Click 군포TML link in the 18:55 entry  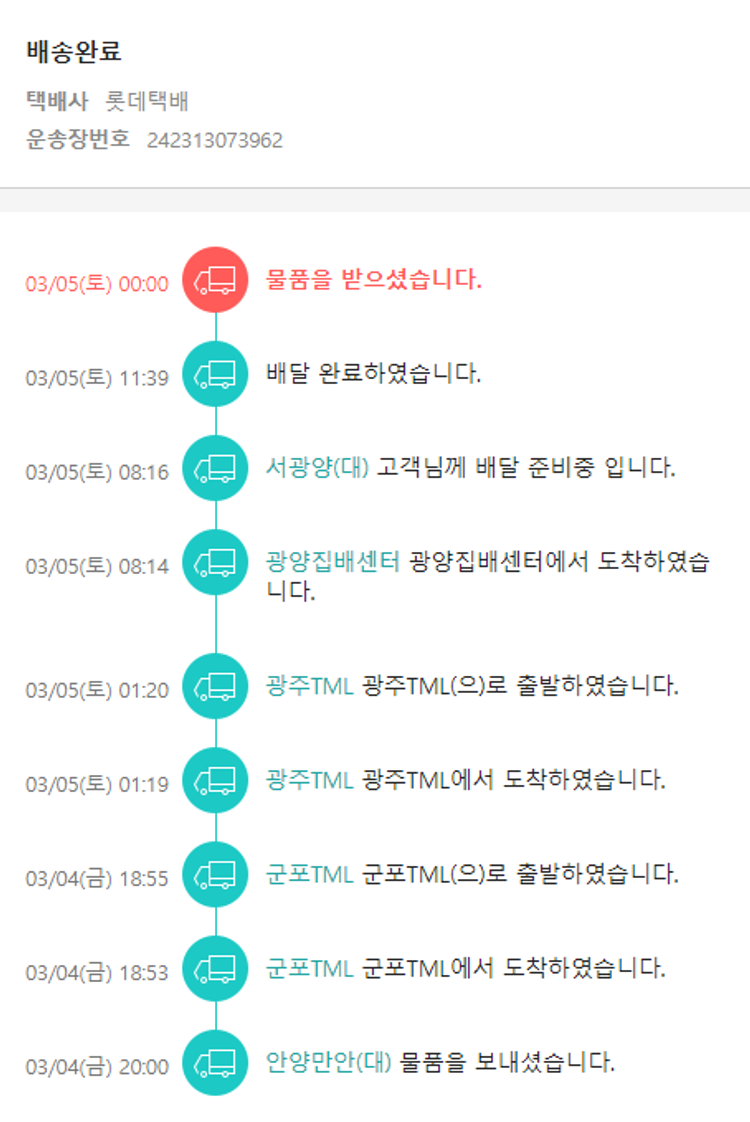click(x=310, y=874)
